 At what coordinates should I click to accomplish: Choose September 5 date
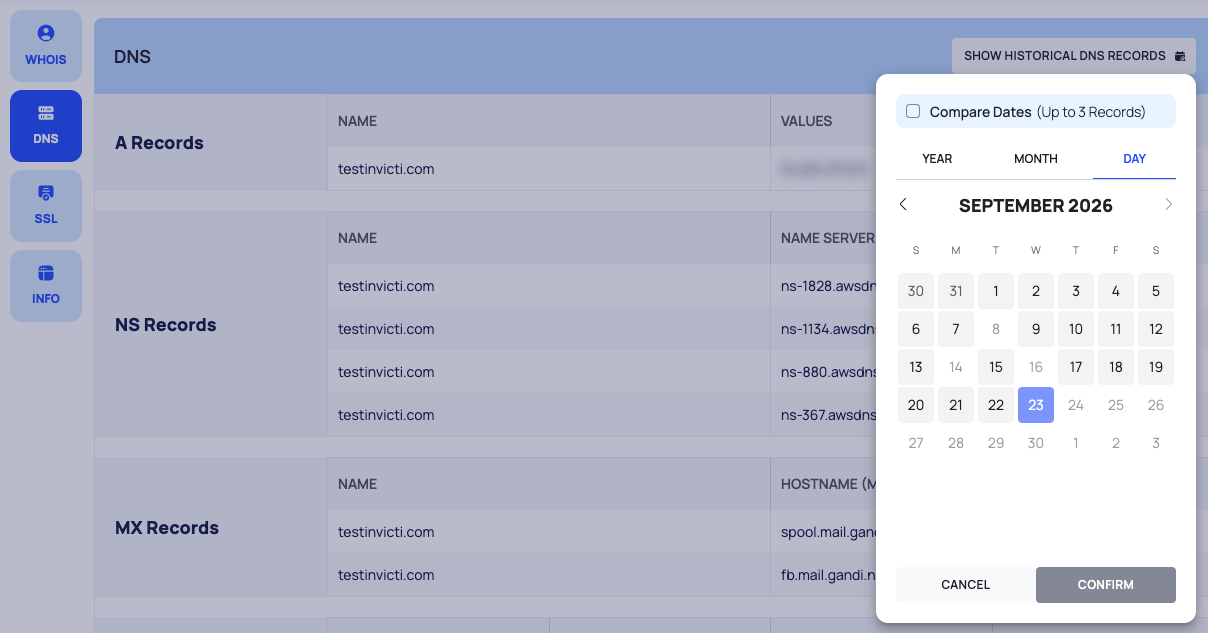1156,291
